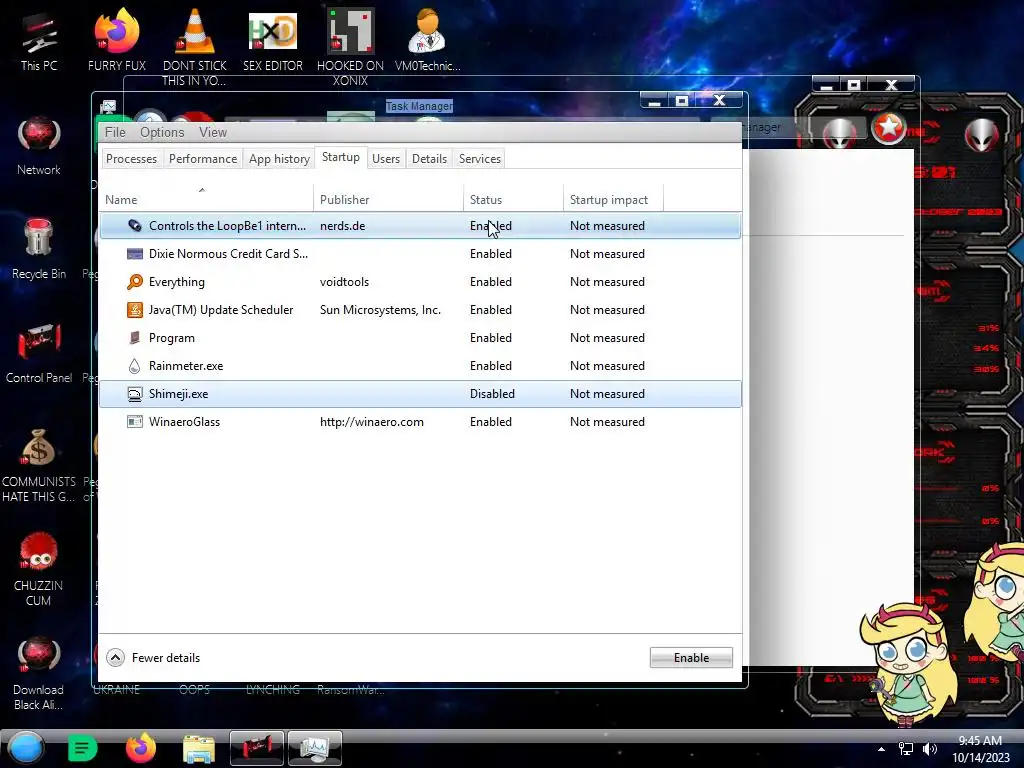Viewport: 1024px width, 768px height.
Task: Select the Startup tab
Action: (x=340, y=157)
